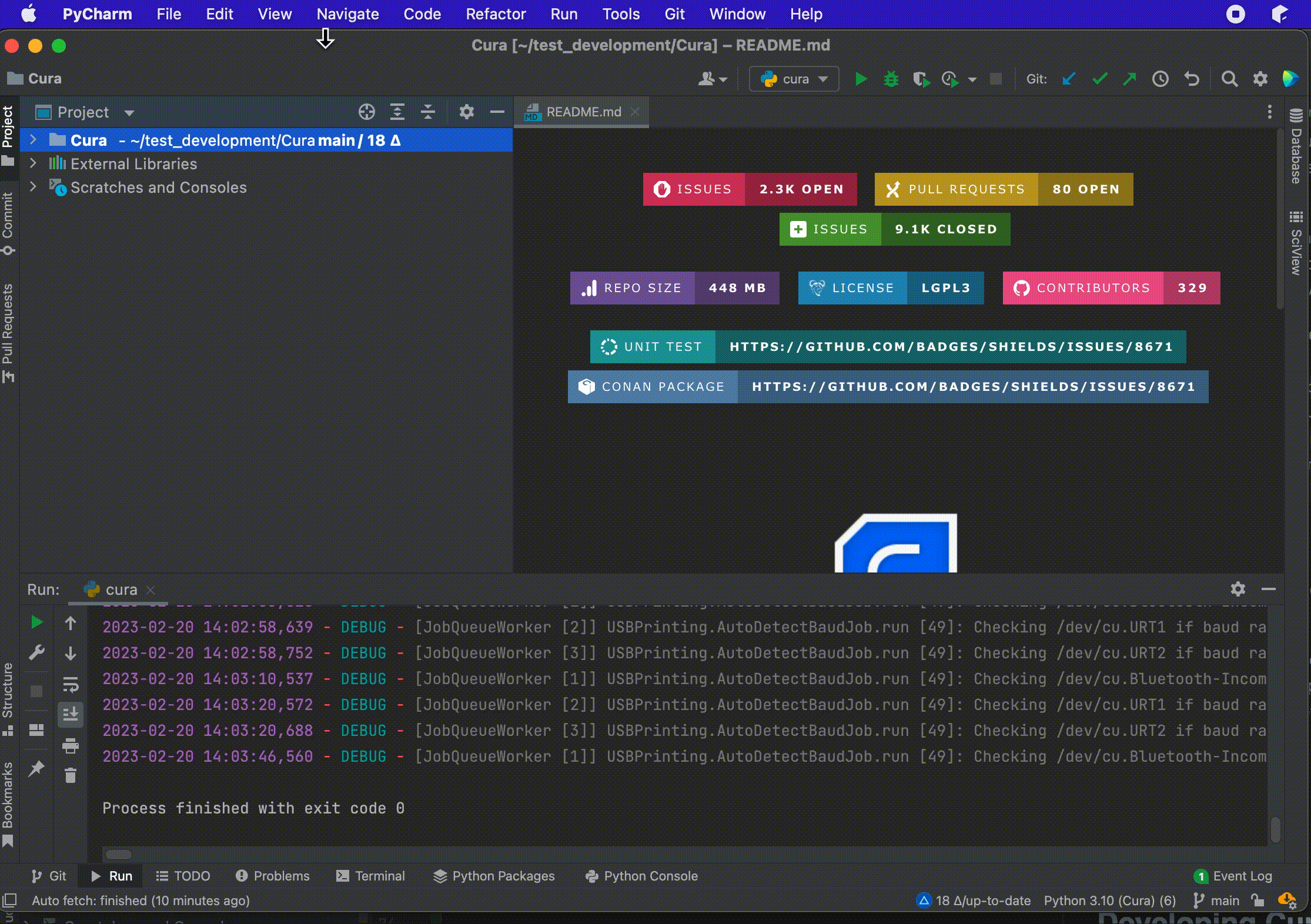This screenshot has height=924, width=1311.
Task: Open the Python Console tab
Action: click(x=641, y=876)
